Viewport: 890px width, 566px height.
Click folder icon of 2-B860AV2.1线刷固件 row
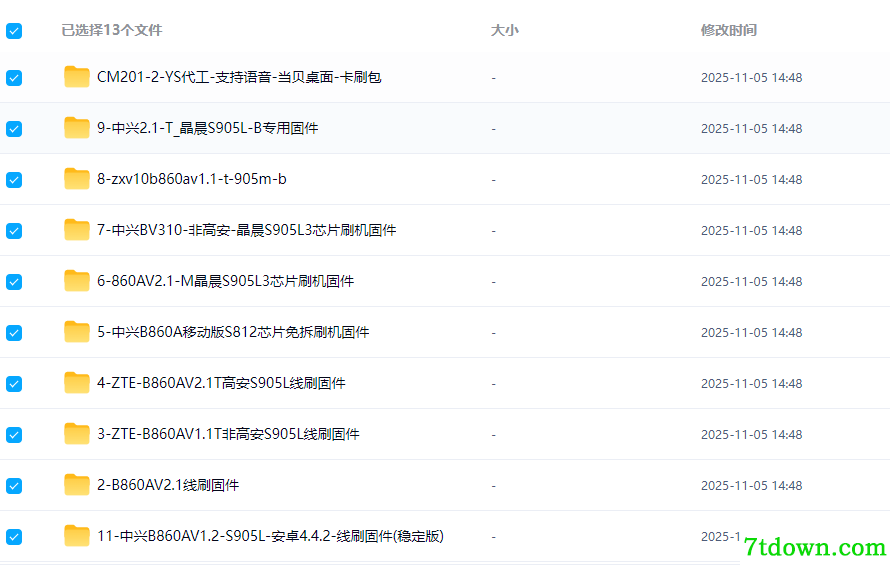77,485
